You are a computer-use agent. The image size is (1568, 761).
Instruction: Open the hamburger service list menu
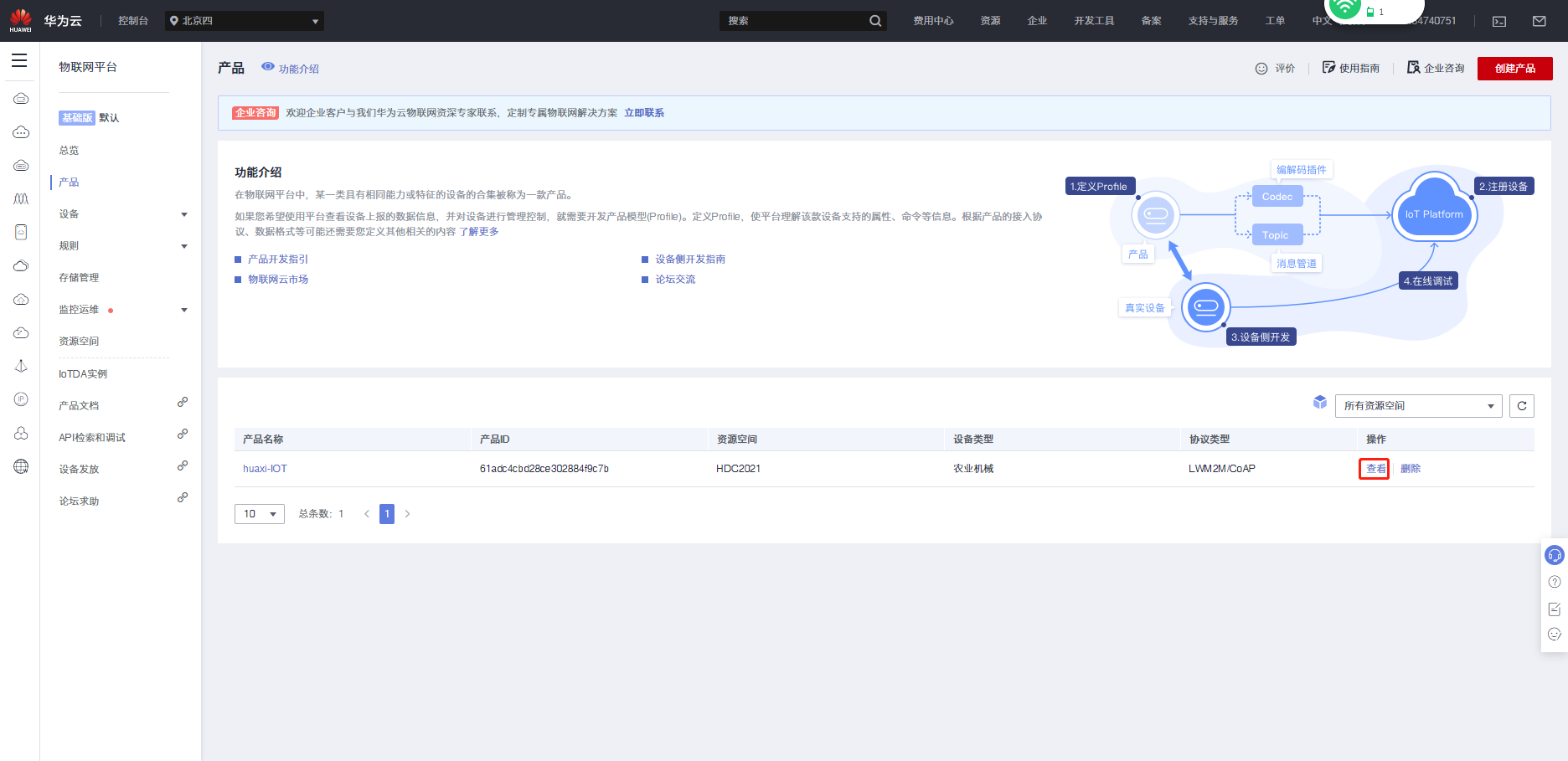[19, 60]
